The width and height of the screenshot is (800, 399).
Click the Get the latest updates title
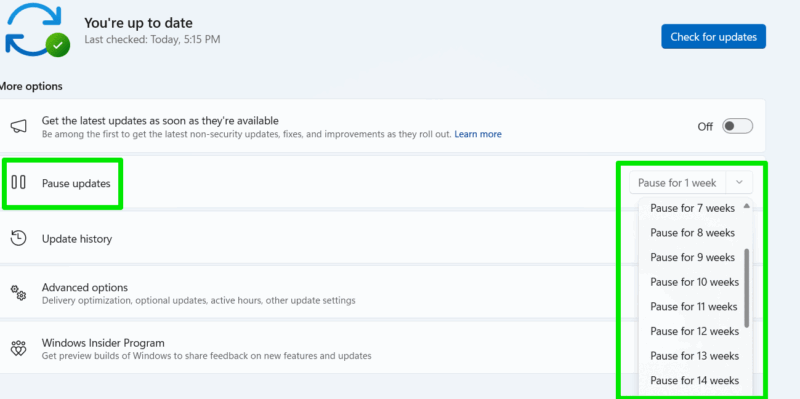(160, 121)
